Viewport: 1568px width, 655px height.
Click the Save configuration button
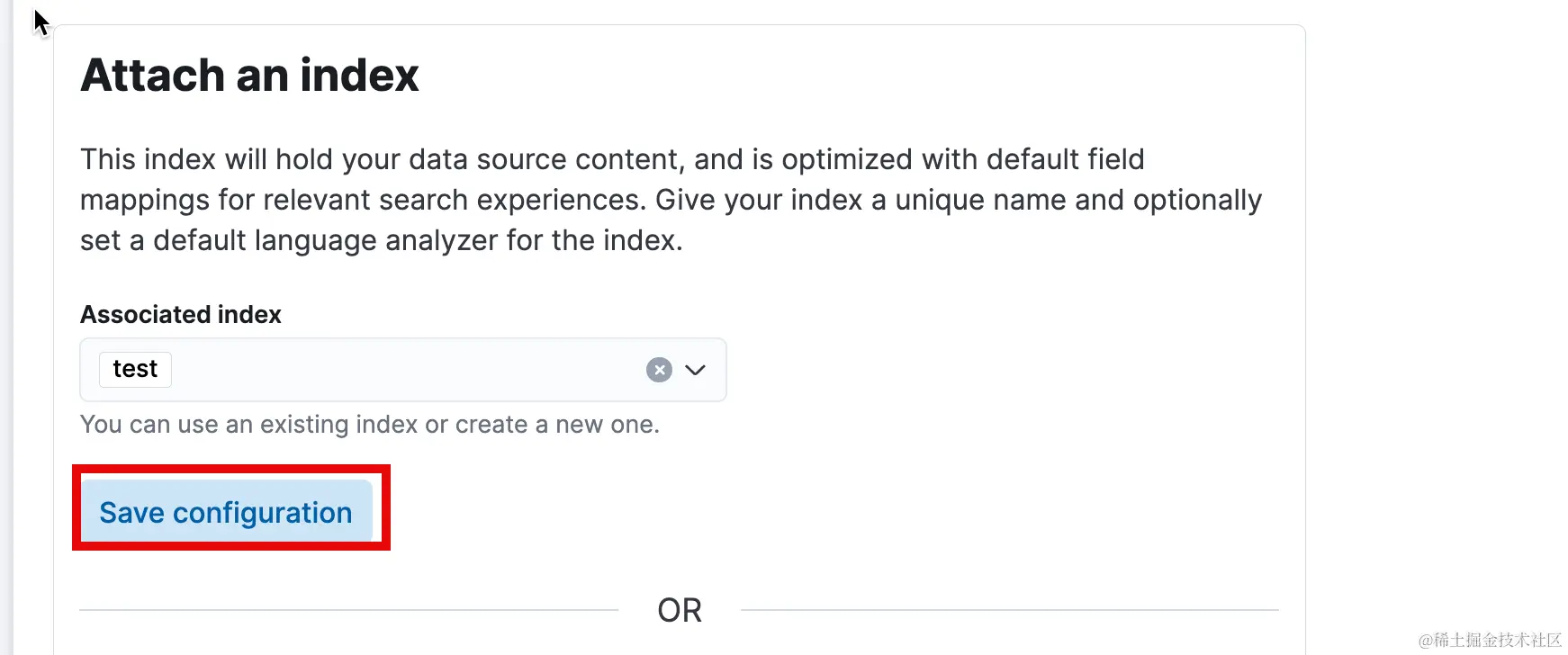[x=227, y=511]
